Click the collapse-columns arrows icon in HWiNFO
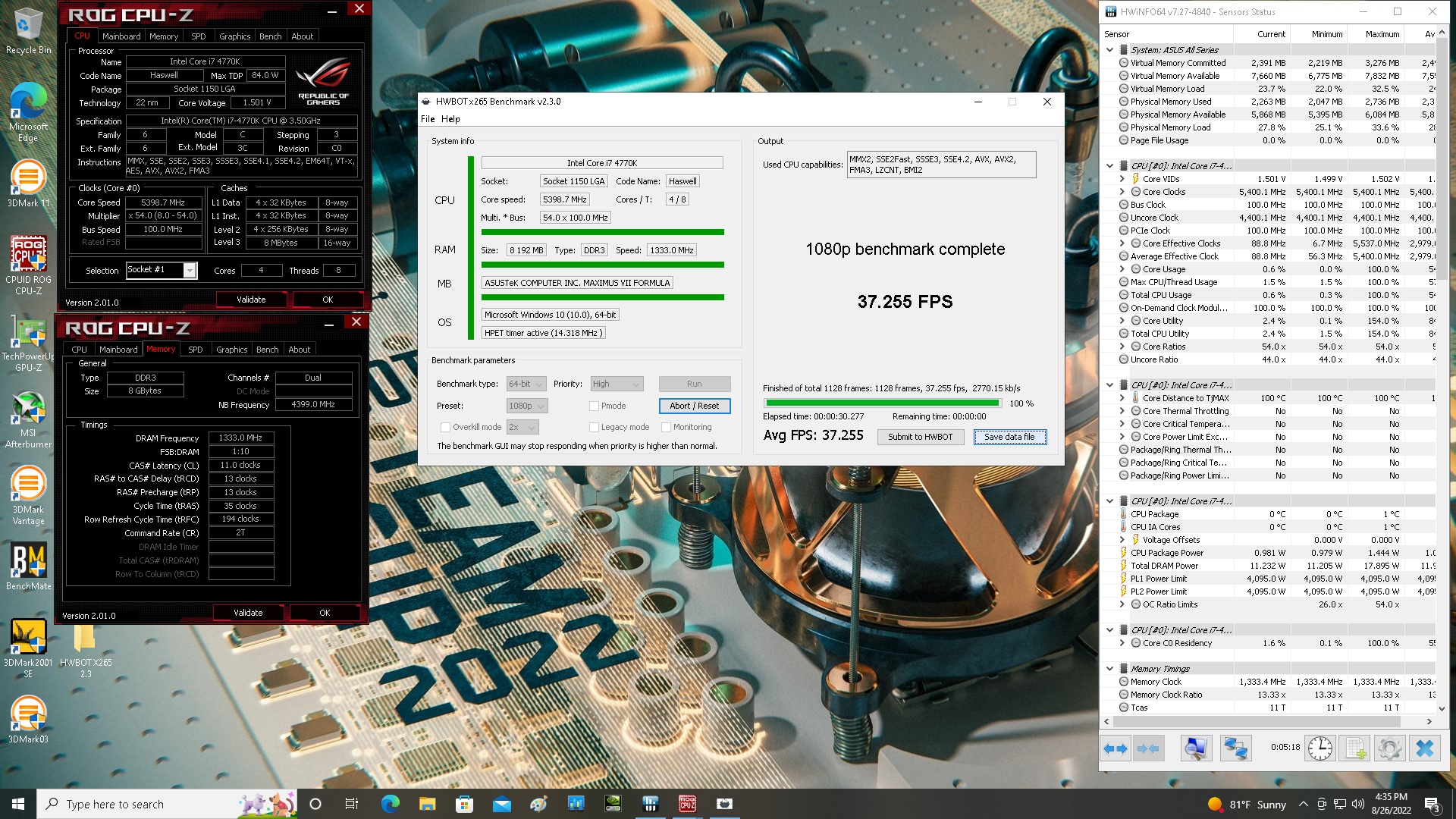Viewport: 1456px width, 819px height. (1147, 748)
